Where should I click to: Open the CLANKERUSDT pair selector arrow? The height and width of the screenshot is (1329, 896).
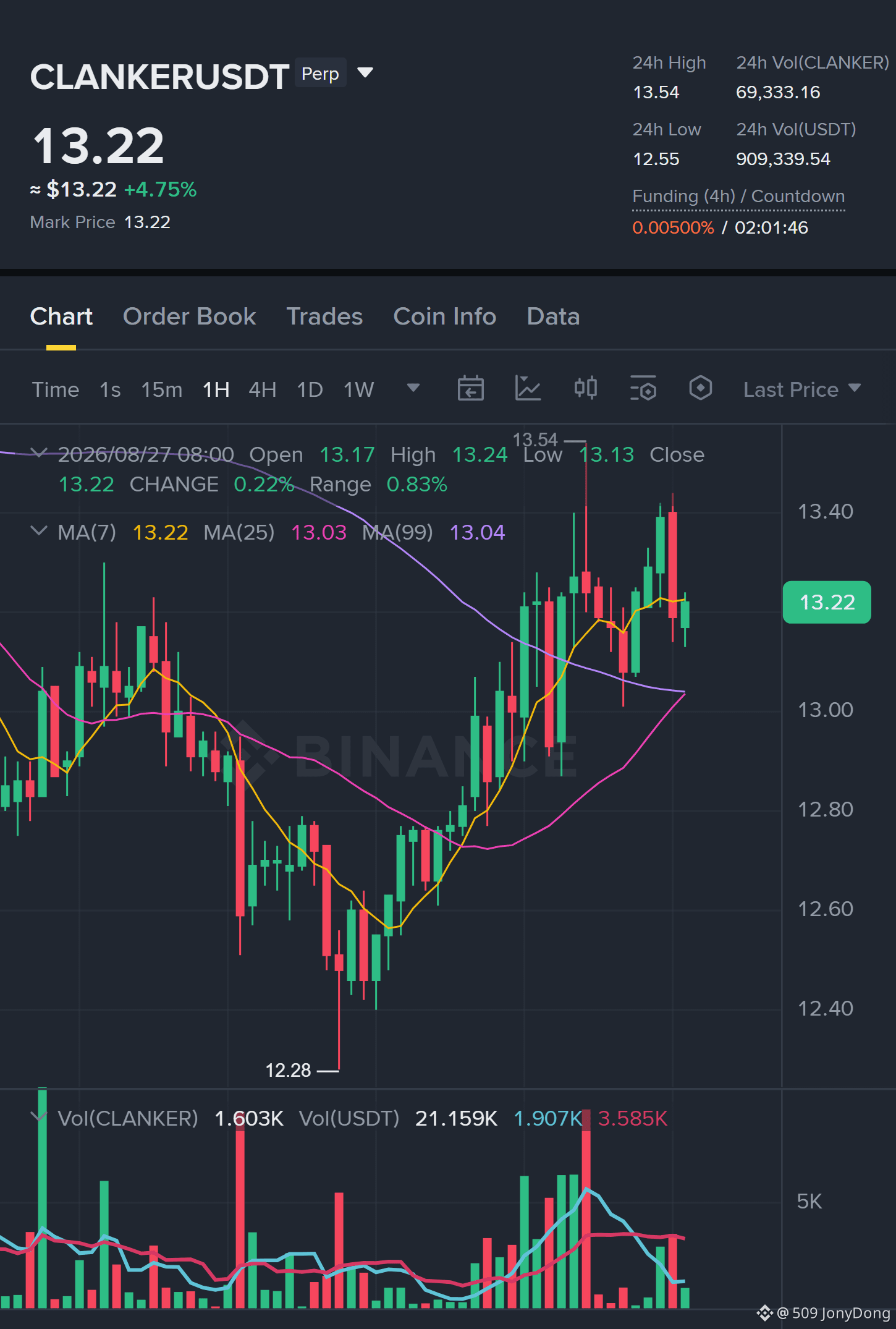(x=365, y=73)
